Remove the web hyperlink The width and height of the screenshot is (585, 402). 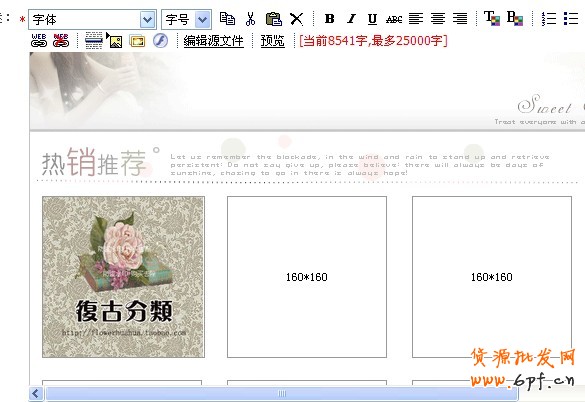[x=61, y=40]
